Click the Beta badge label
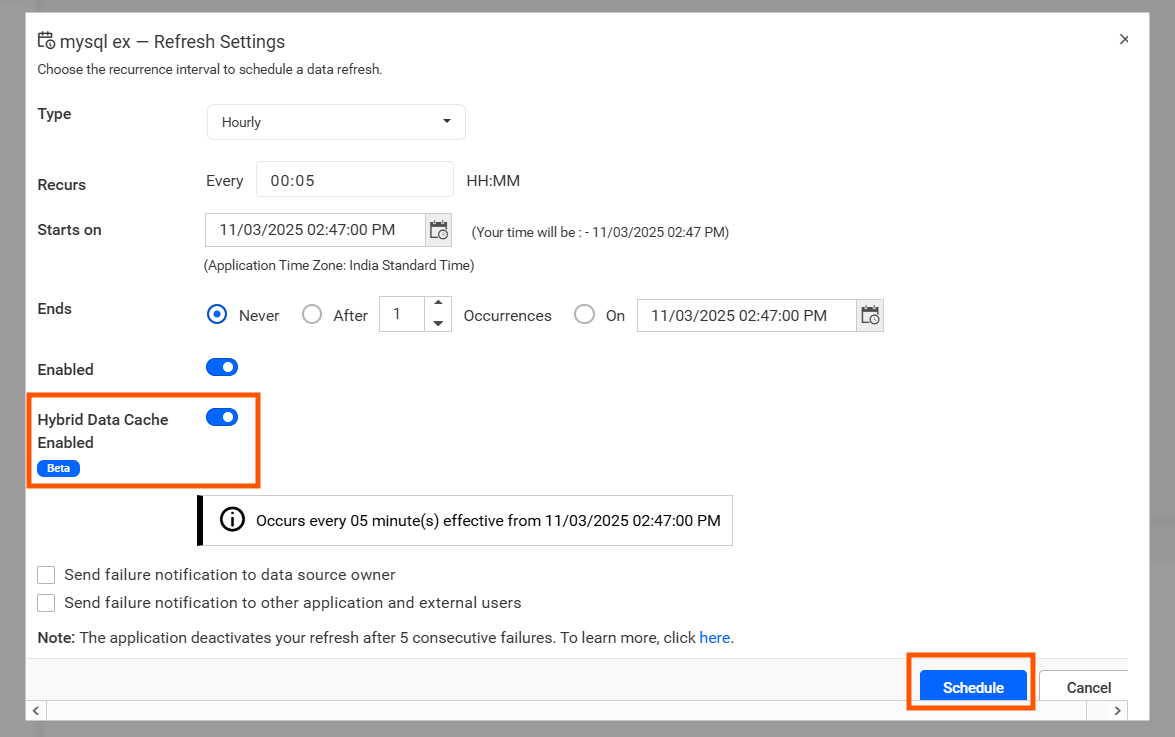Screen dimensions: 1175x737 click(58, 468)
